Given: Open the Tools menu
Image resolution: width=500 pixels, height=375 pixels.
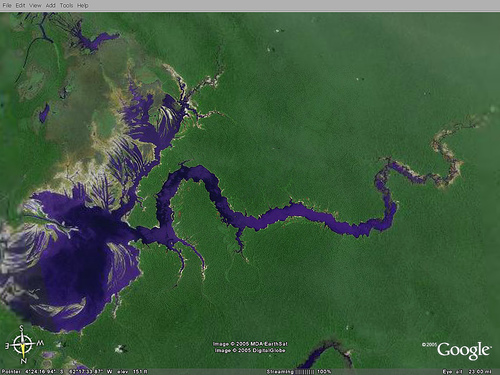Looking at the screenshot, I should tap(66, 5).
